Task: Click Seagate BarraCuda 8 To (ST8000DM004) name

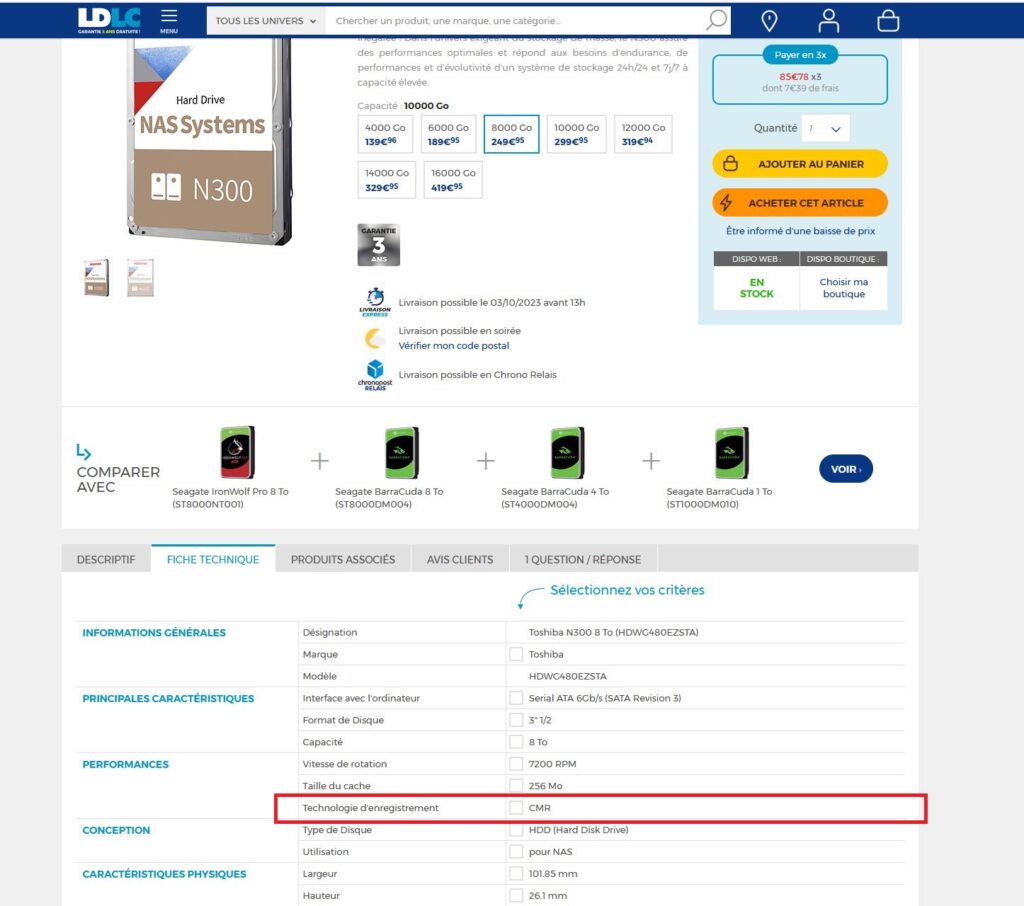Action: (x=389, y=498)
